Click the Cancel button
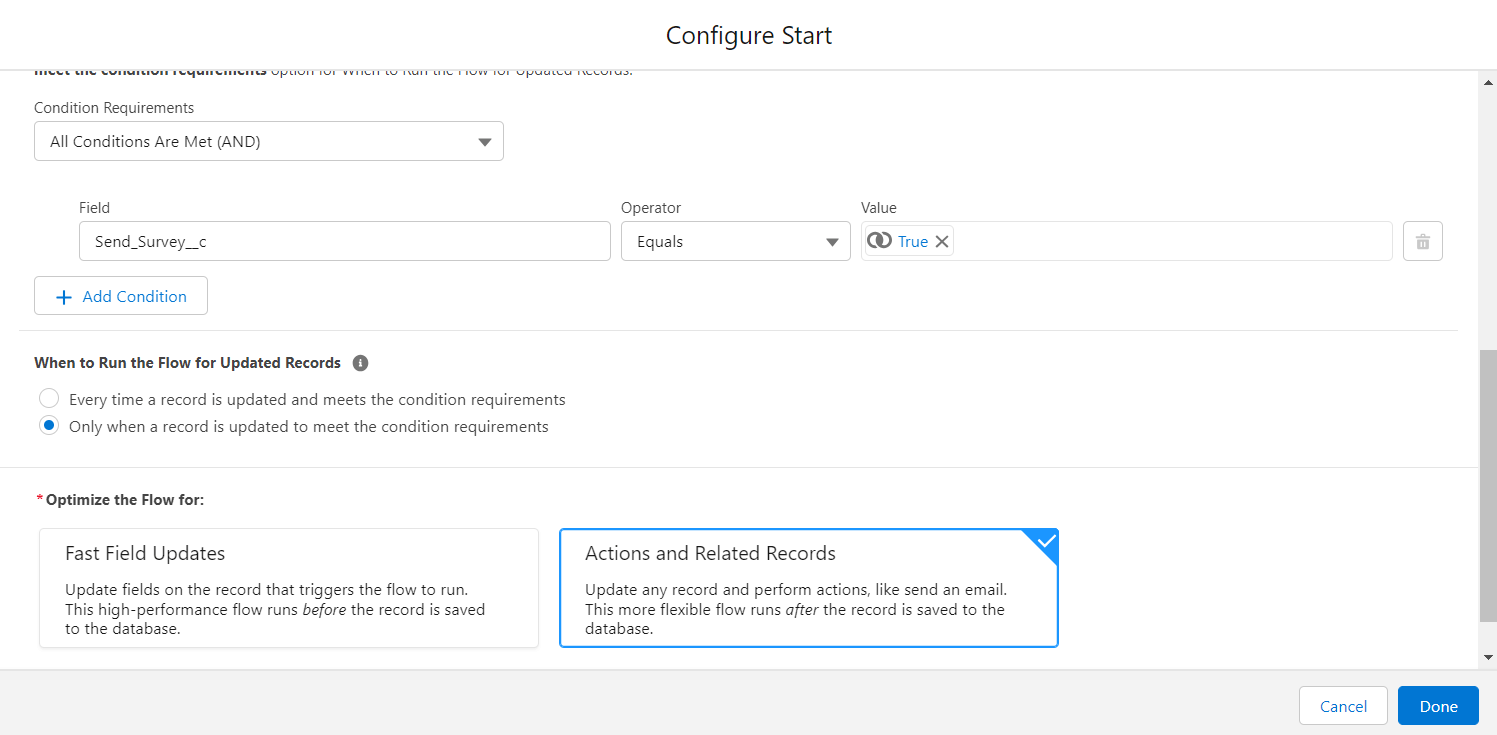Viewport: 1497px width, 735px height. click(1343, 705)
